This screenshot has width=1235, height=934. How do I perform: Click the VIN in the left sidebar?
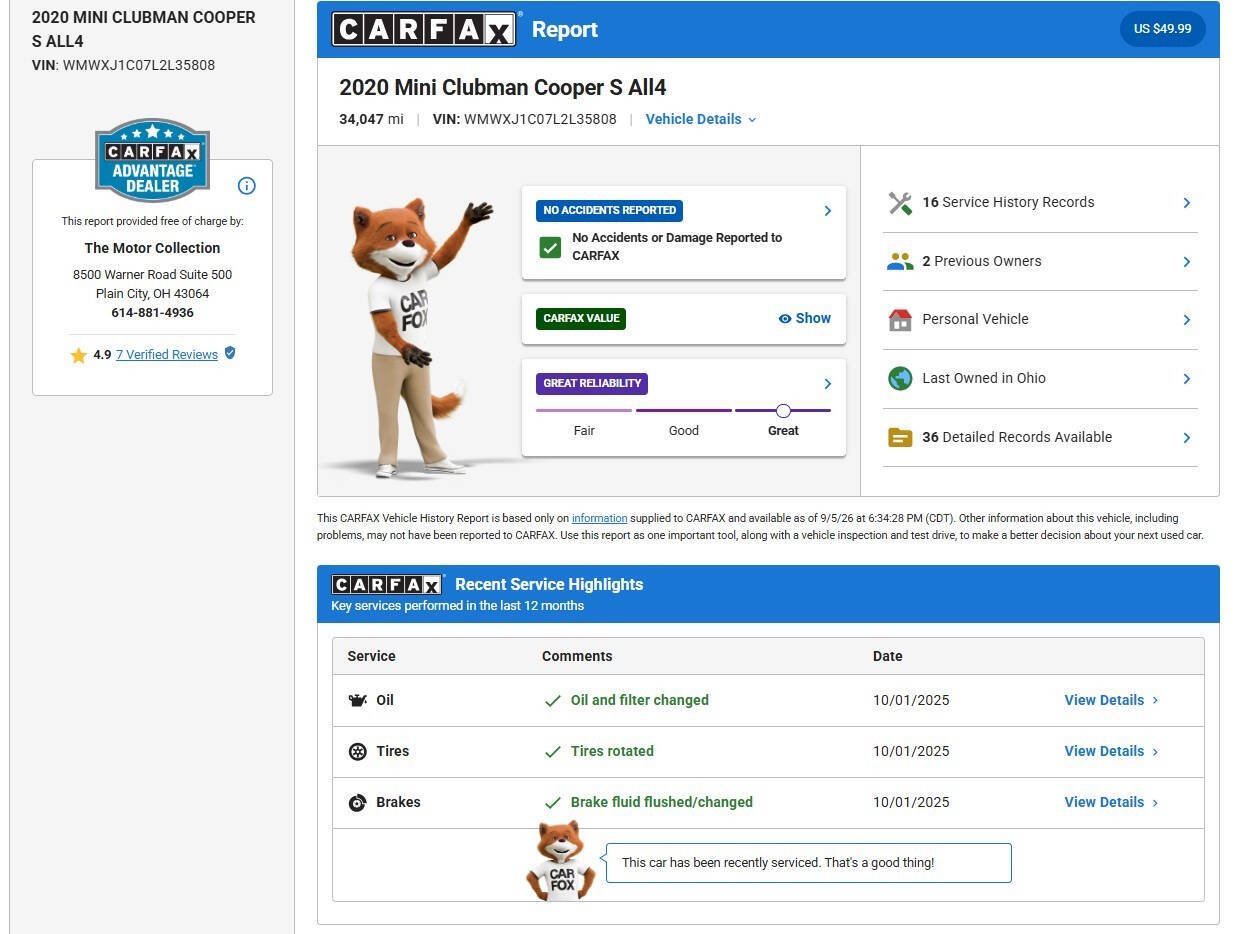138,65
